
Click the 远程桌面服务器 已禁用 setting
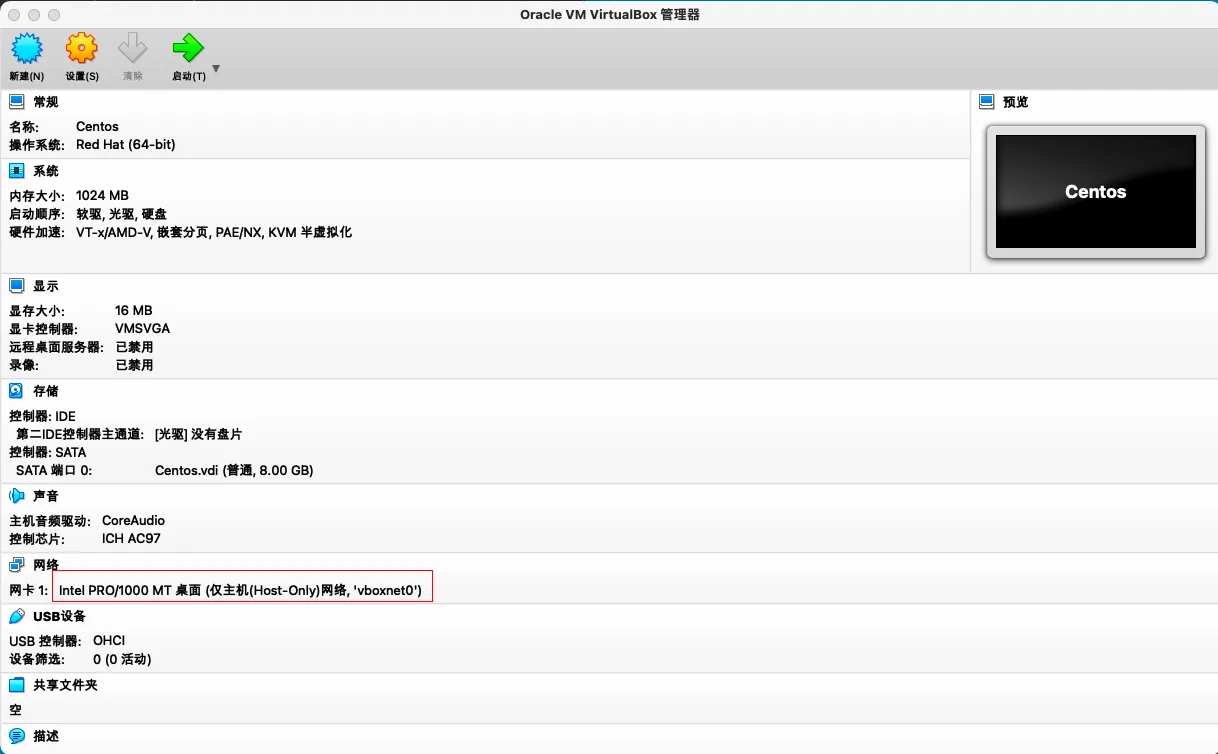[134, 347]
